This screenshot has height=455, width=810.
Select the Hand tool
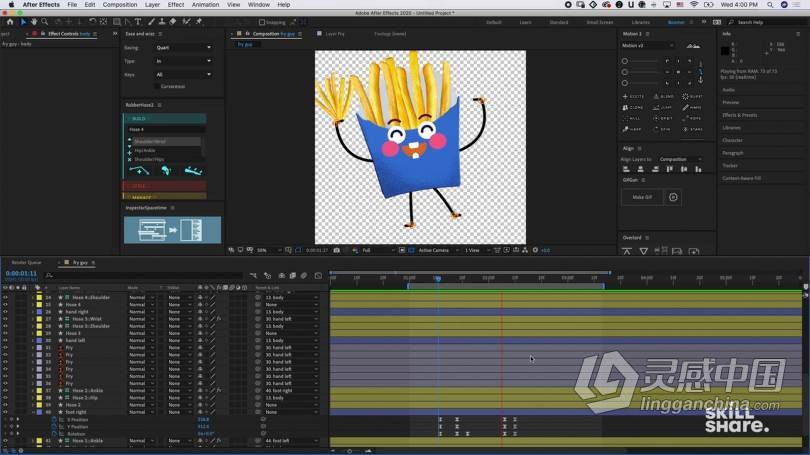(34, 22)
